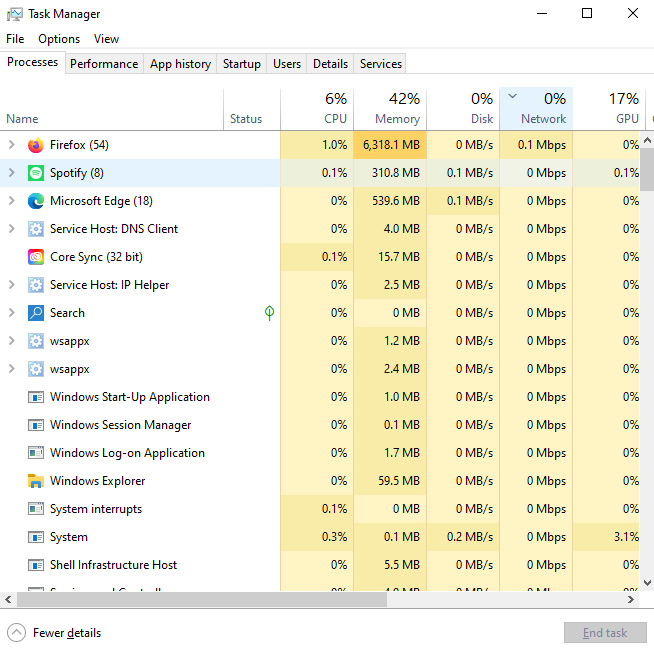Select the Windows Explorer process row

pos(319,481)
